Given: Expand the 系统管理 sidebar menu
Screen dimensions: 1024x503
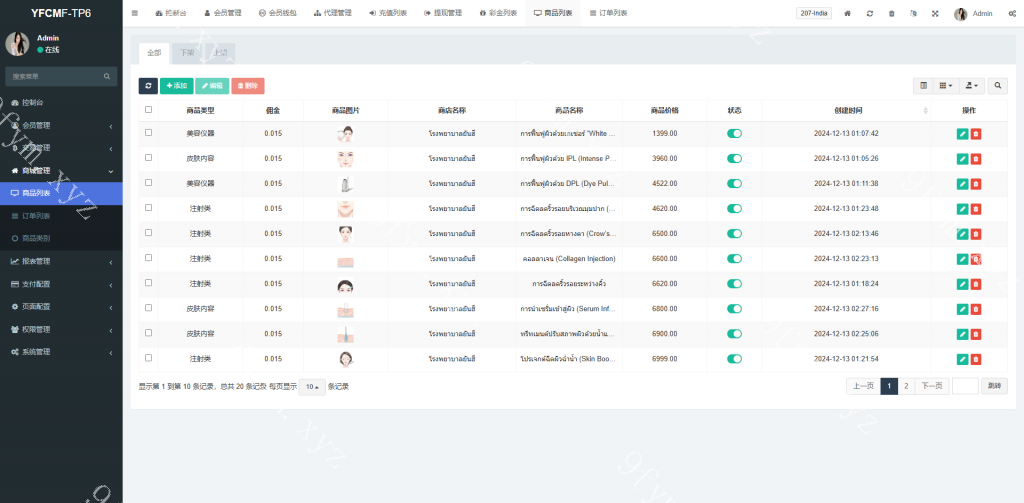Looking at the screenshot, I should coord(61,351).
